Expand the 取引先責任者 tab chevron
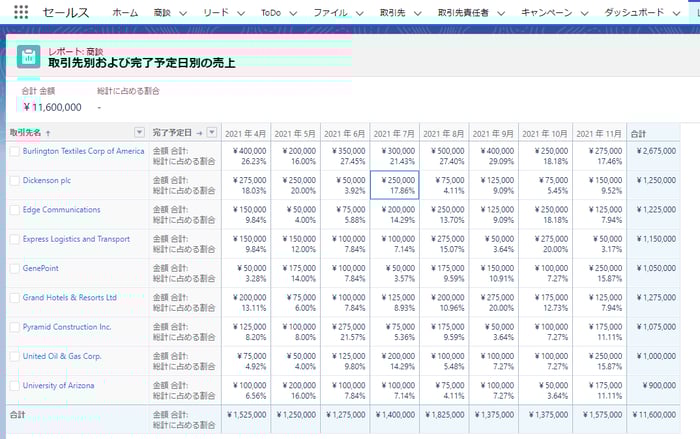700x439 pixels. pyautogui.click(x=501, y=13)
